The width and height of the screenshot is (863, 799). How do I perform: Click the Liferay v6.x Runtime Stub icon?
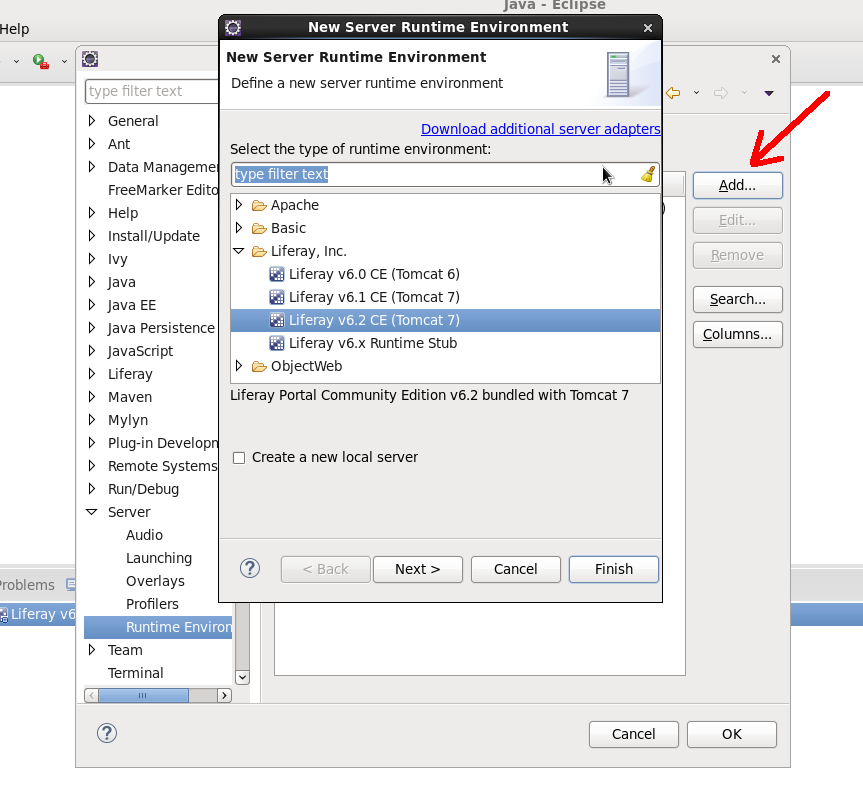coord(277,343)
